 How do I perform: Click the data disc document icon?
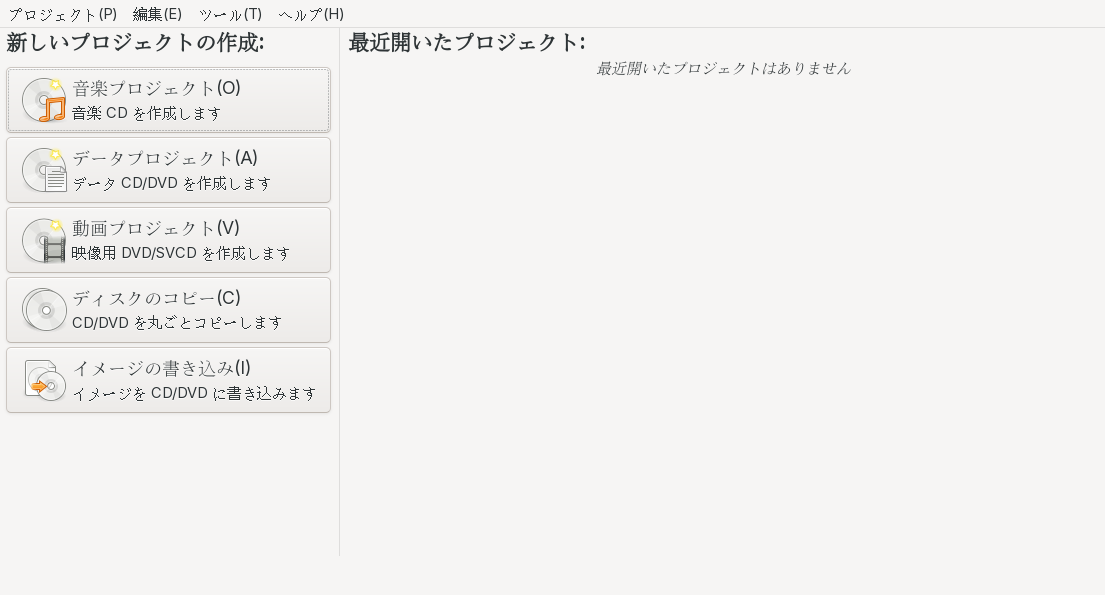point(44,170)
